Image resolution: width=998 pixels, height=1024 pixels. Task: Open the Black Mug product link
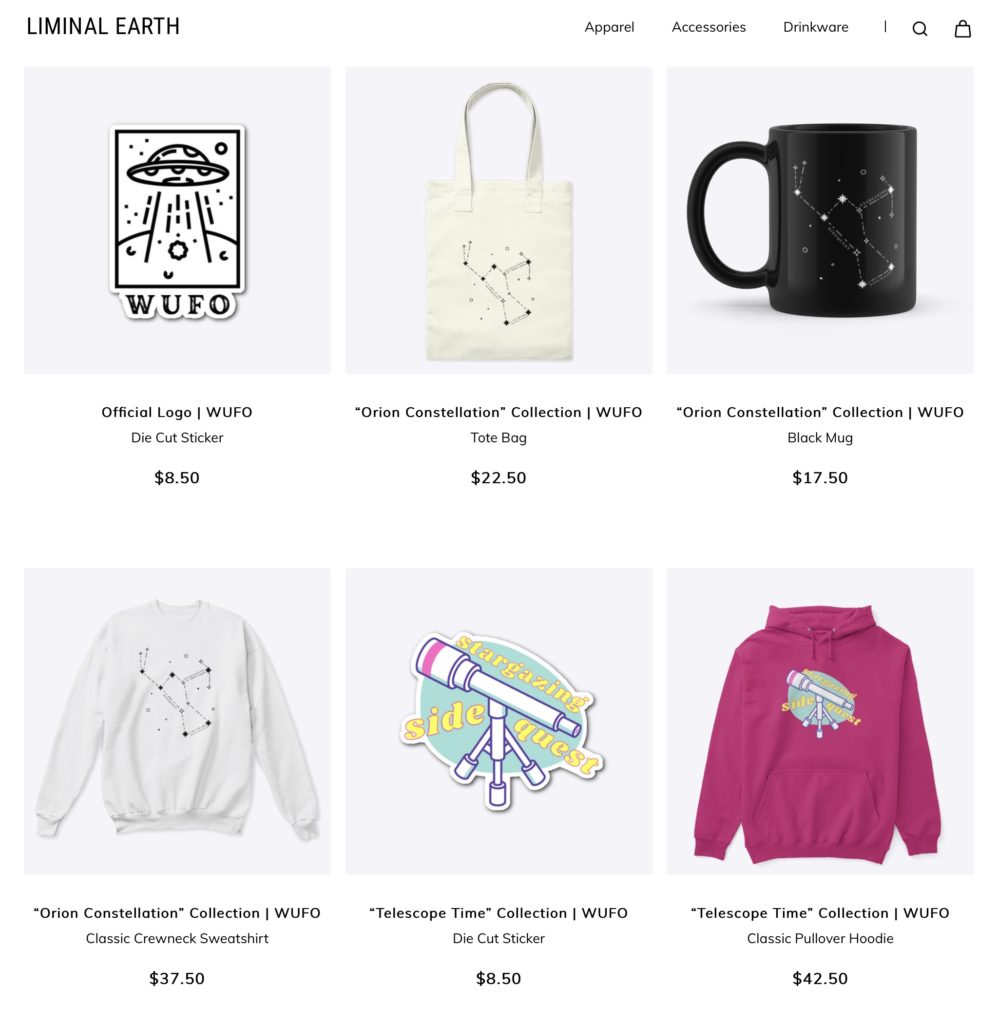click(x=820, y=438)
